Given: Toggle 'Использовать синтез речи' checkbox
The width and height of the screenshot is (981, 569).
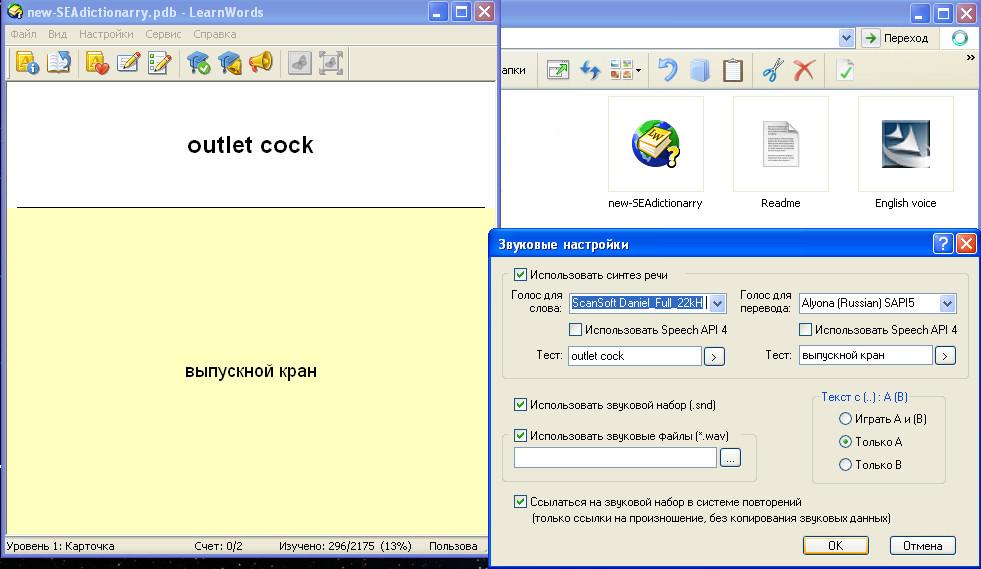Looking at the screenshot, I should (520, 275).
